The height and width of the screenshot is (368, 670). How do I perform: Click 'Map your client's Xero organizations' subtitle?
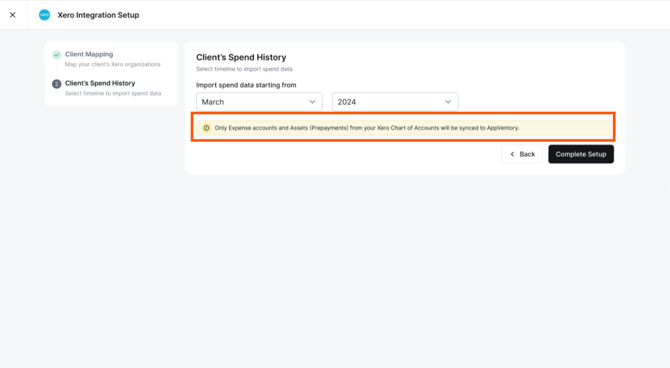113,65
